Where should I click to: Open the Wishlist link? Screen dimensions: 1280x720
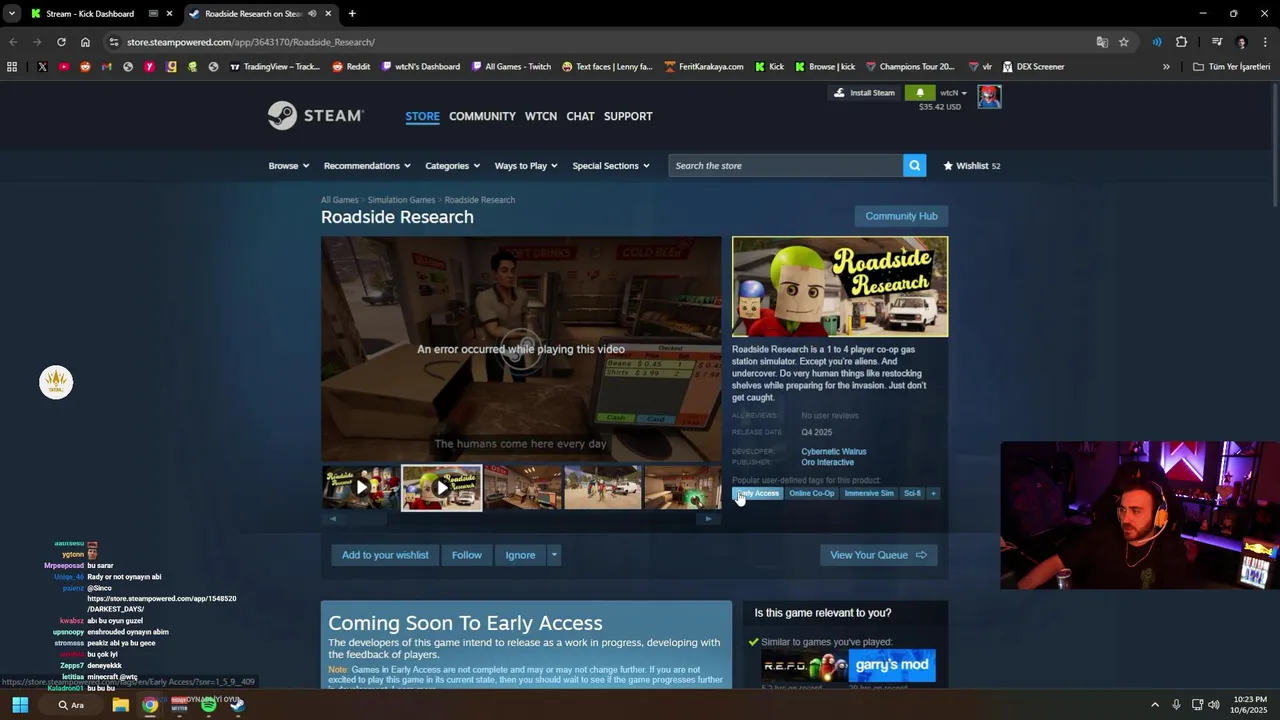(972, 166)
